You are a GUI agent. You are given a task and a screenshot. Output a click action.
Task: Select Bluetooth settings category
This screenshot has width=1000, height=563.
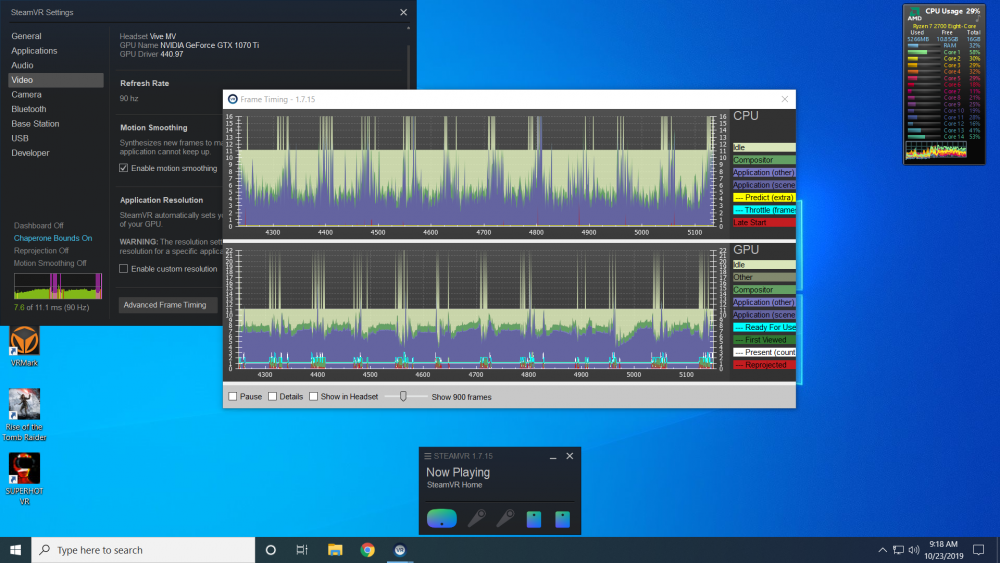(x=29, y=109)
